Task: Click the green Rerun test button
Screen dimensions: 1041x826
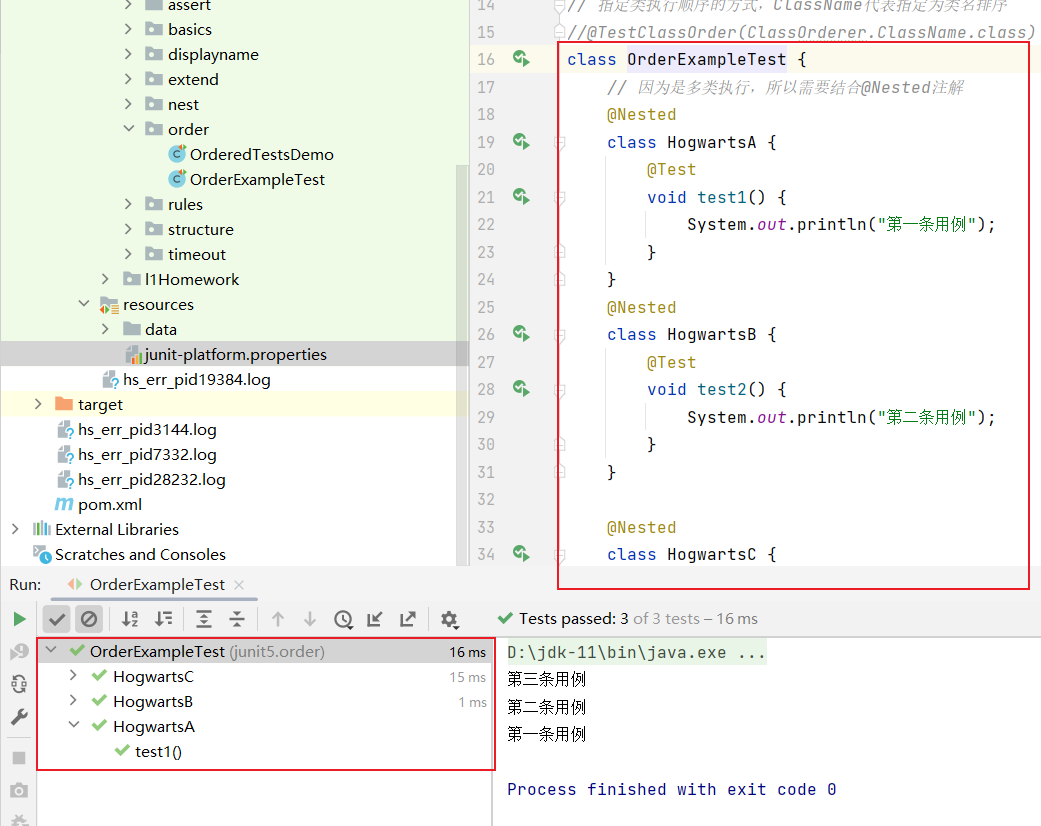Action: pyautogui.click(x=19, y=619)
